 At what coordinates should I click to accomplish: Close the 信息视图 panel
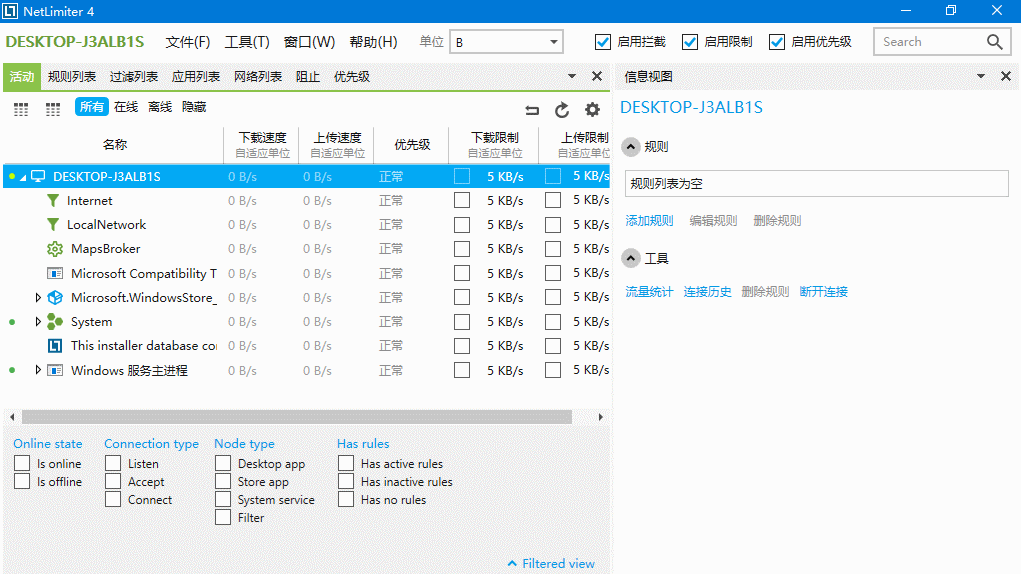1005,76
